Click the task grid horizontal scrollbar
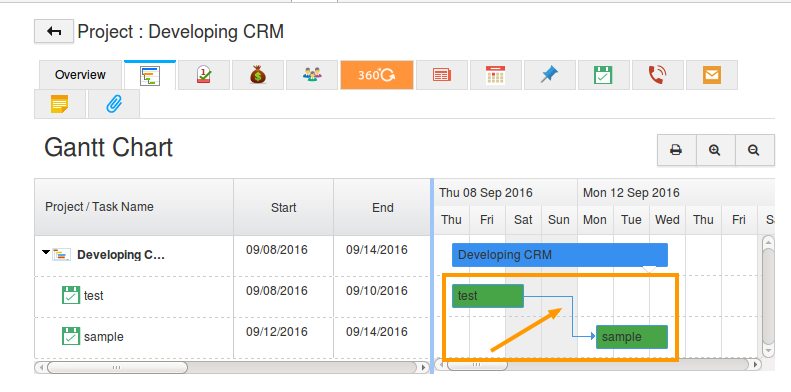 232,367
